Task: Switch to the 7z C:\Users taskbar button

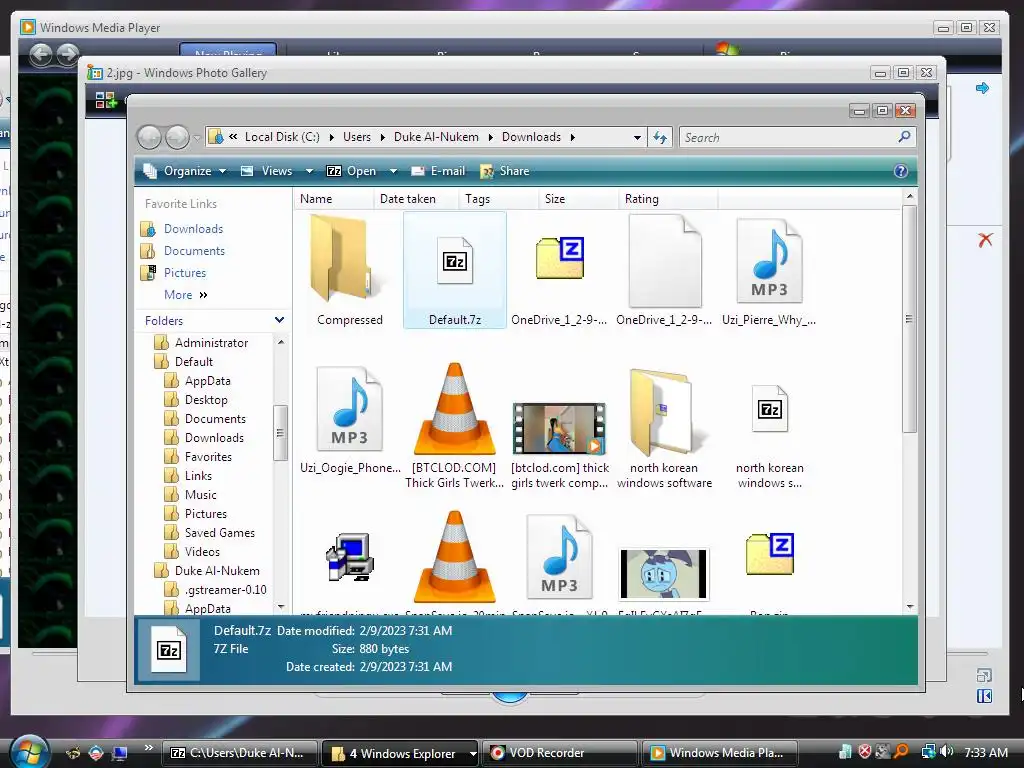Action: (240, 753)
